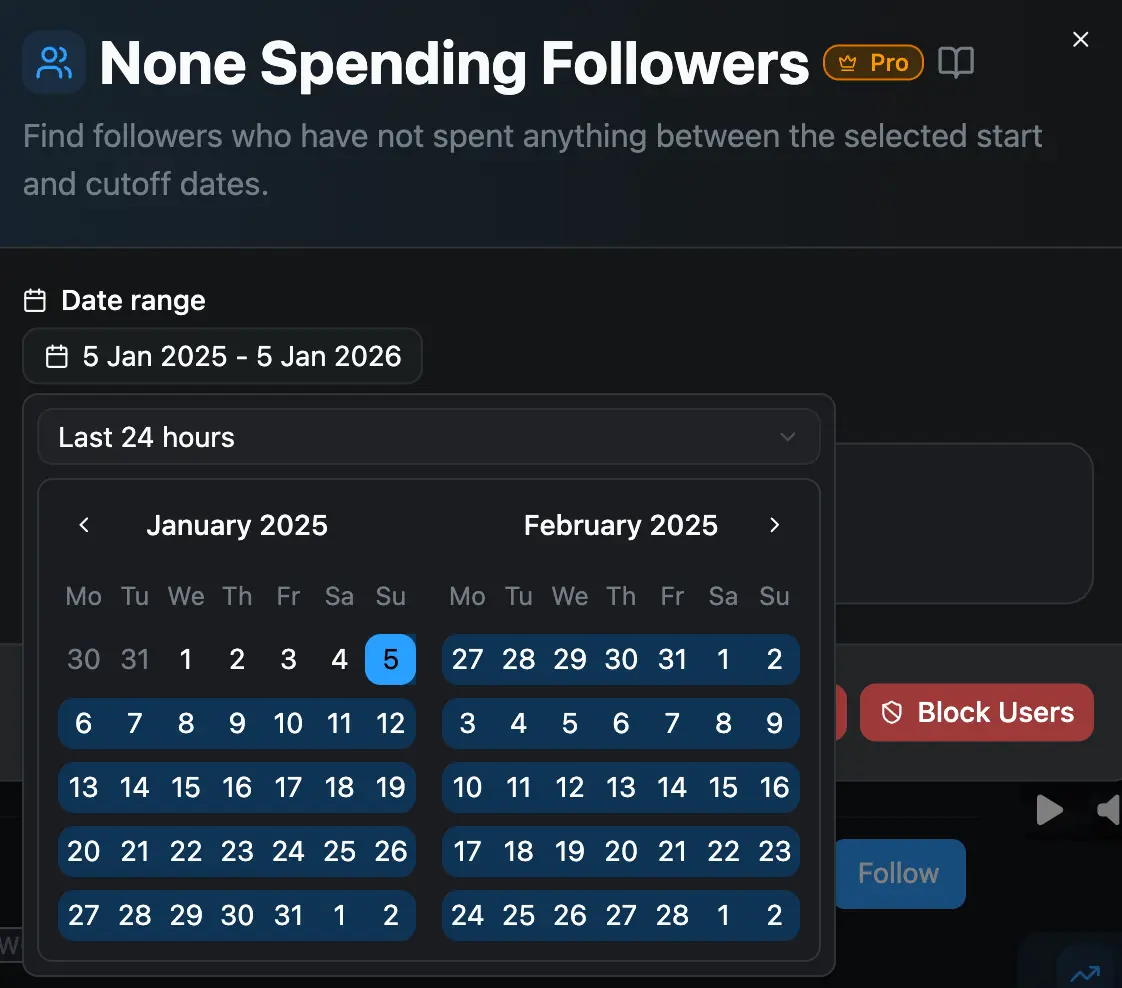This screenshot has width=1122, height=988.
Task: Select February 14 on the calendar
Action: (x=672, y=788)
